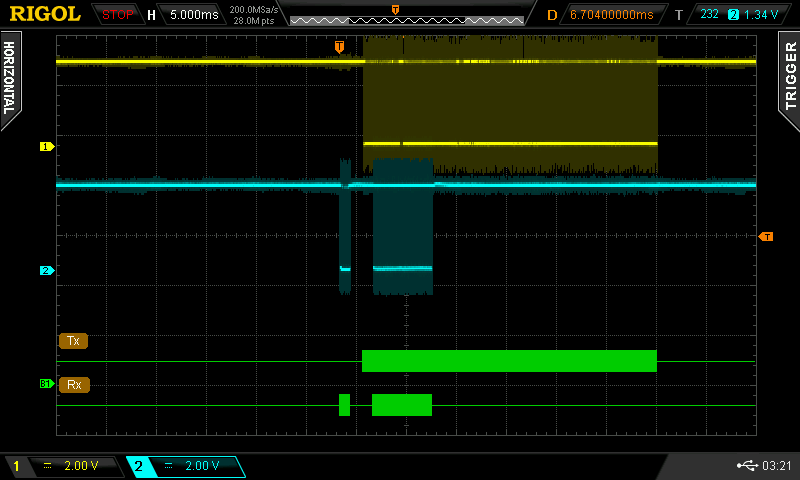
Task: Click the trigger source channel 2 badge
Action: (x=732, y=15)
